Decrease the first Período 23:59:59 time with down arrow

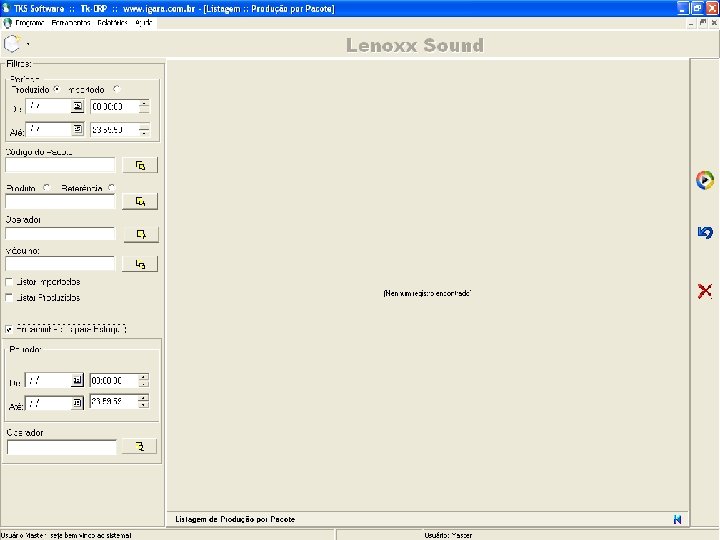coord(144,133)
